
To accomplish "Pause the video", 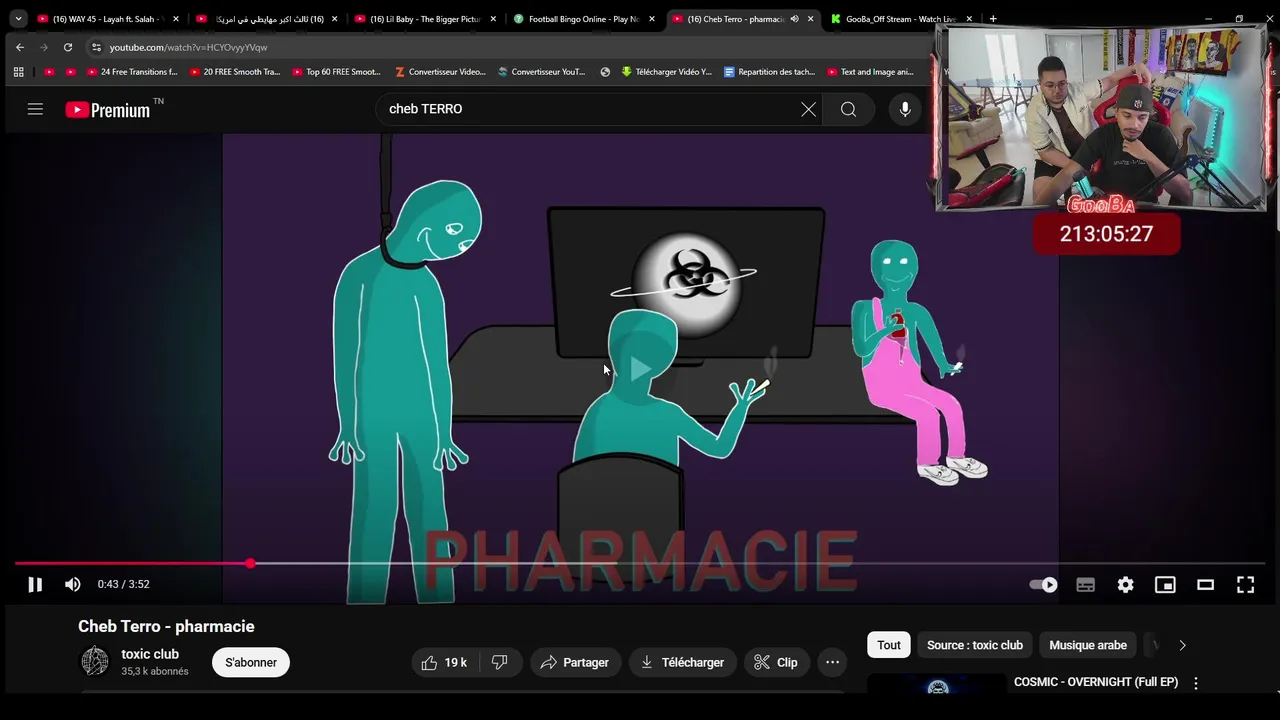I will [x=35, y=585].
